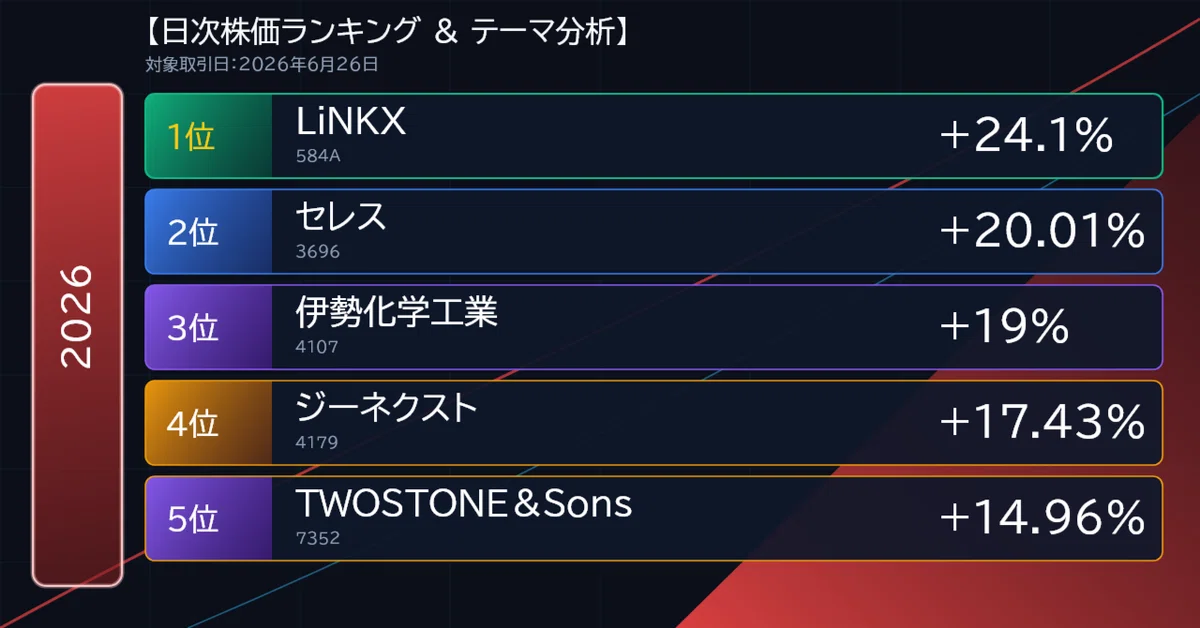1200x628 pixels.
Task: Click the +20.01% gain value
Action: (1042, 232)
